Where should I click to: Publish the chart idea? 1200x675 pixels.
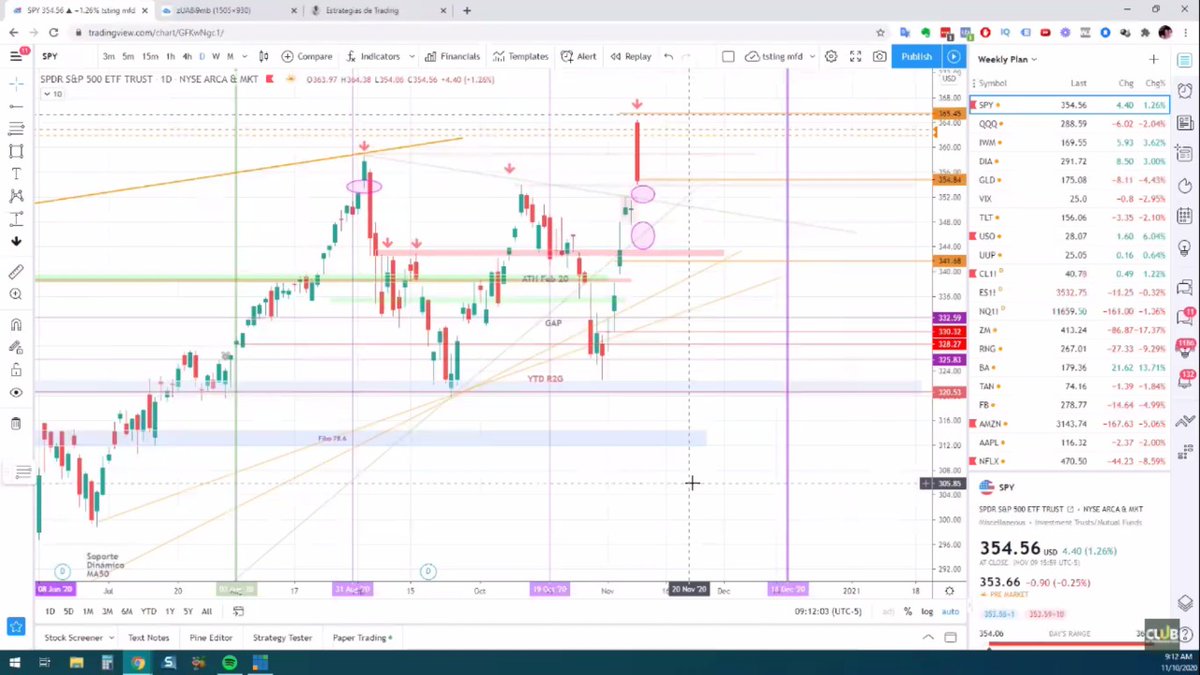pyautogui.click(x=916, y=57)
